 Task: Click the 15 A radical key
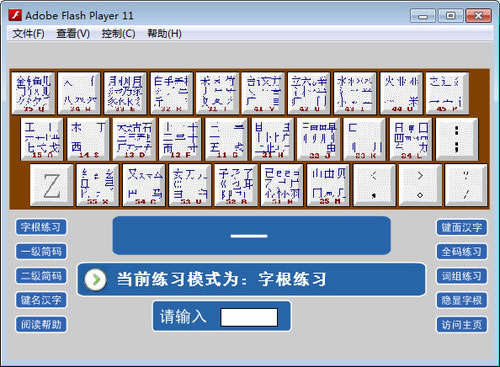click(x=42, y=139)
